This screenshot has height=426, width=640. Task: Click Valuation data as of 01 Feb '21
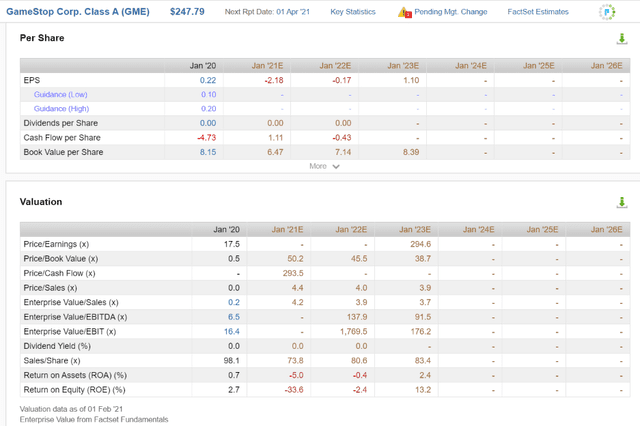point(71,409)
